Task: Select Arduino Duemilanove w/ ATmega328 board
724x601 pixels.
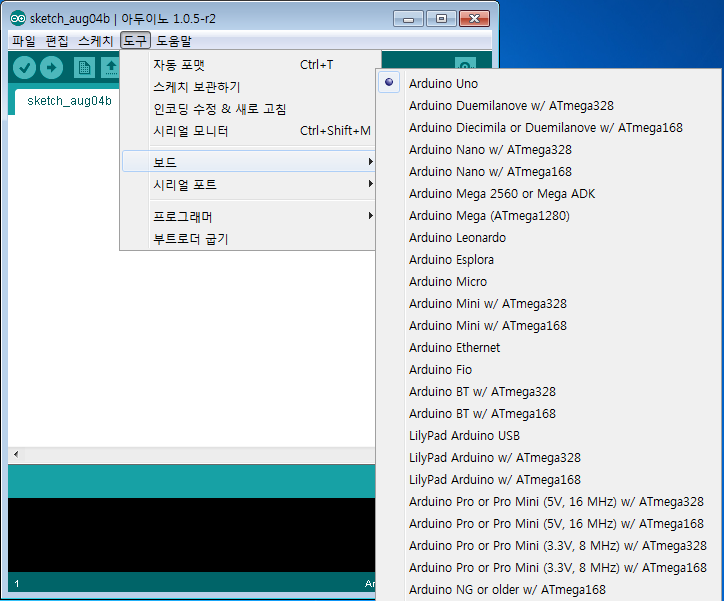Action: pyautogui.click(x=549, y=106)
